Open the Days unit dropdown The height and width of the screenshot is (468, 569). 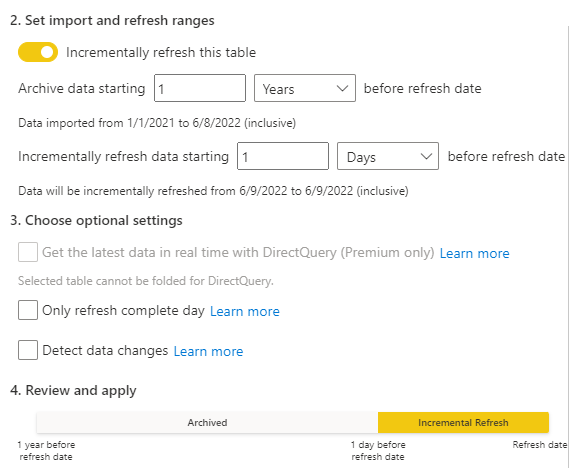coord(388,156)
